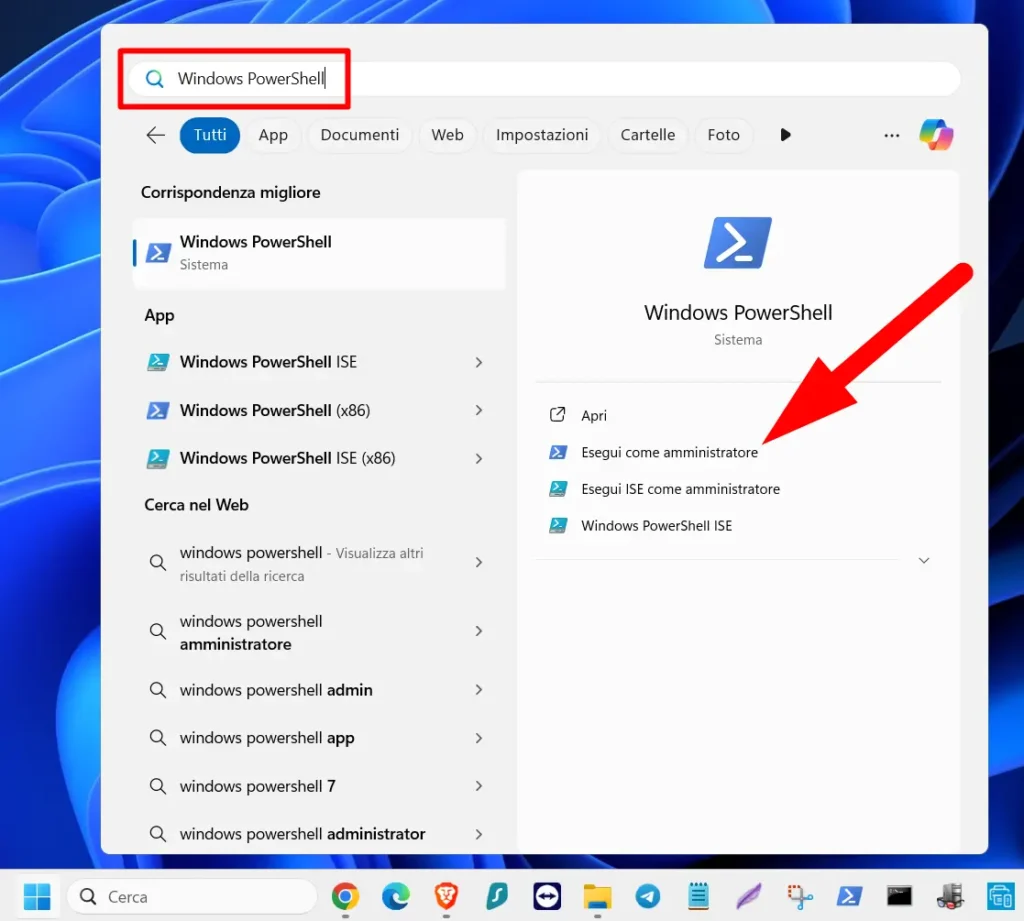Expand the action list with down chevron
This screenshot has height=921, width=1024.
[923, 560]
